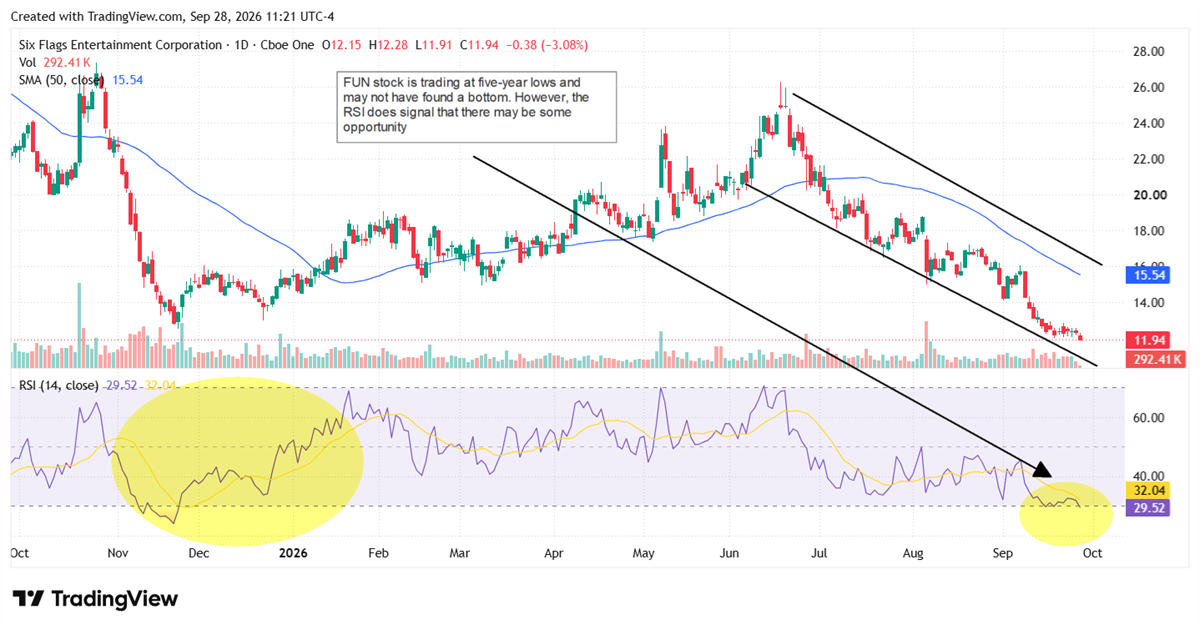Click the TradingView logo icon

click(29, 599)
